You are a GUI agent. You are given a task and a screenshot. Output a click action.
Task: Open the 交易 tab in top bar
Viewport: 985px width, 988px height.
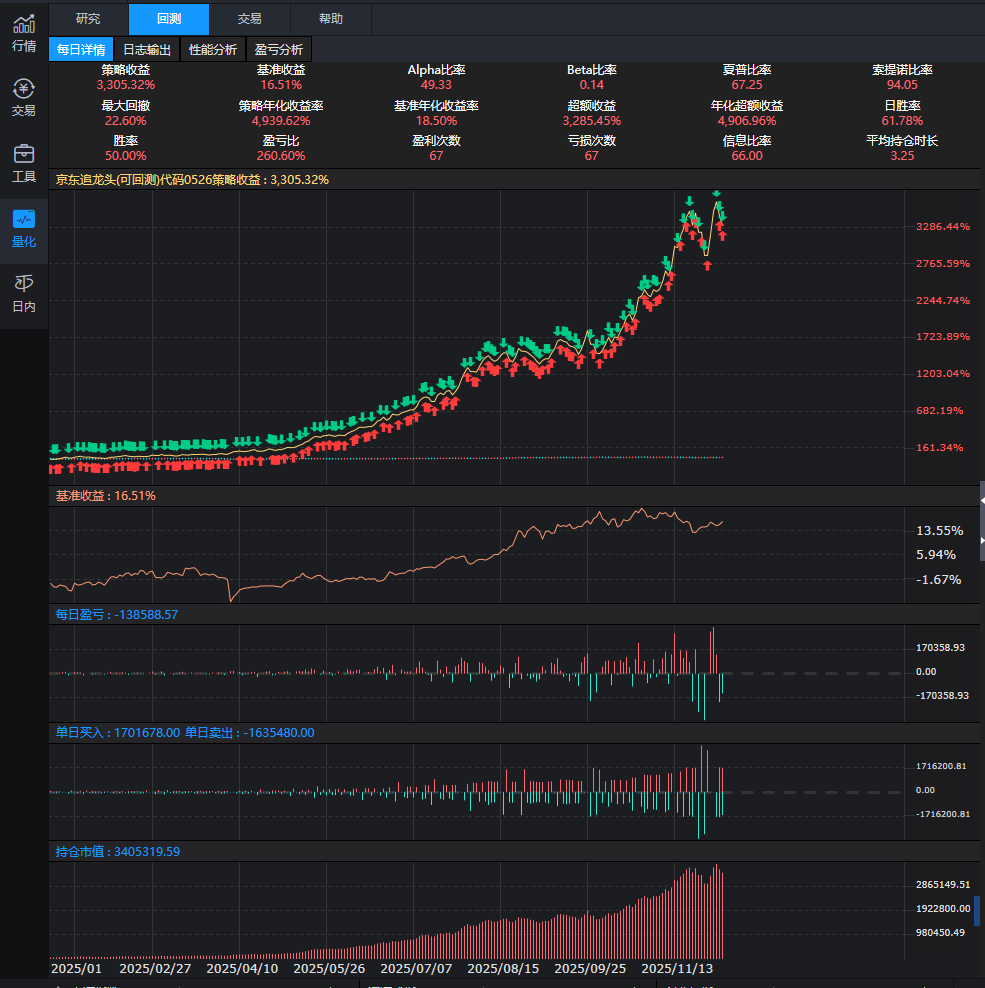250,19
